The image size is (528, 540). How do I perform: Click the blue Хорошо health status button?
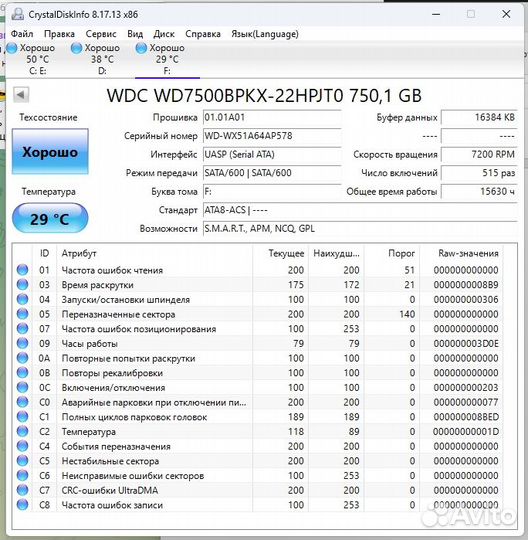coord(50,152)
